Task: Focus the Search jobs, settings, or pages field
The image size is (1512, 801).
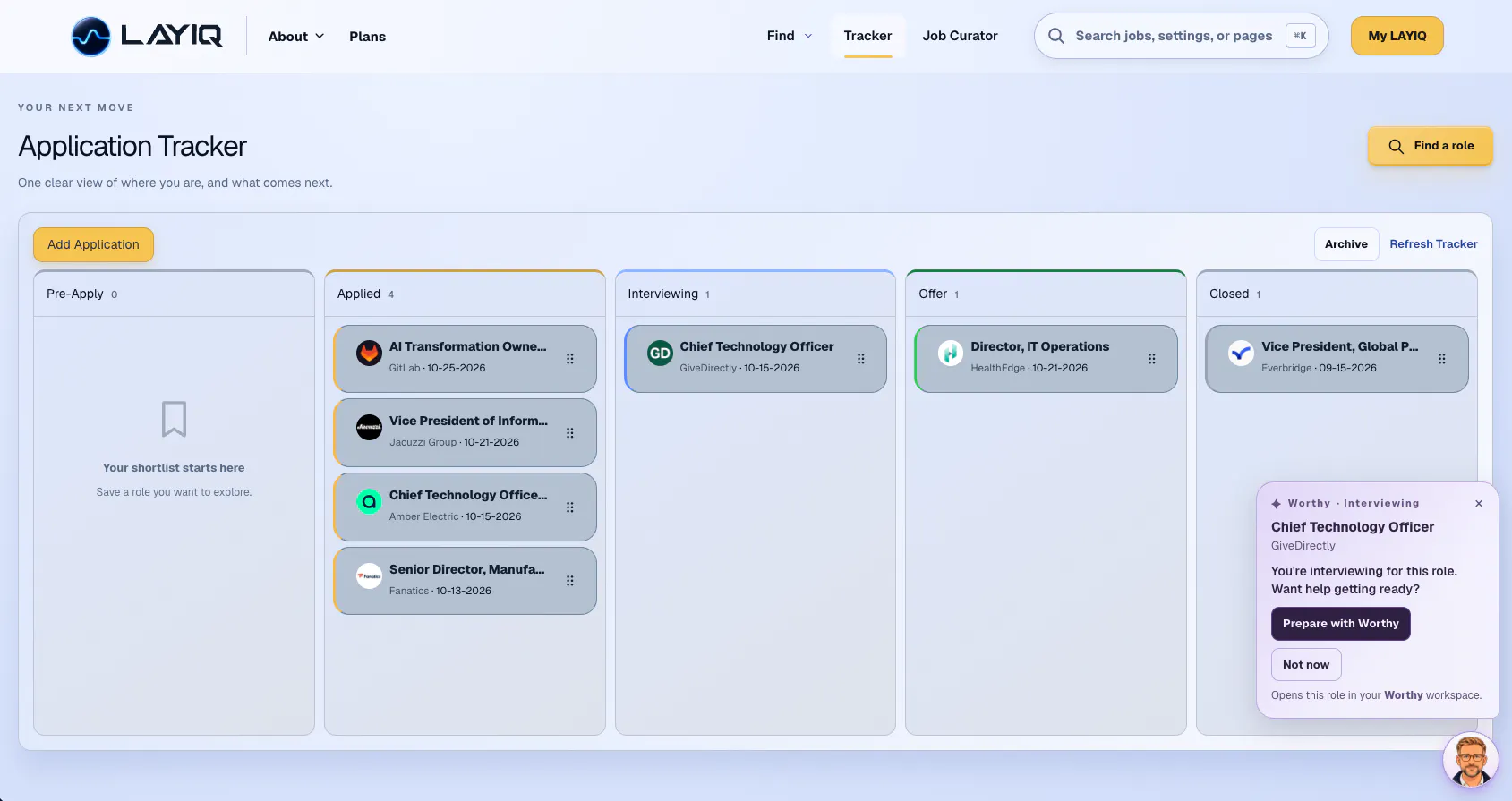Action: coord(1181,36)
